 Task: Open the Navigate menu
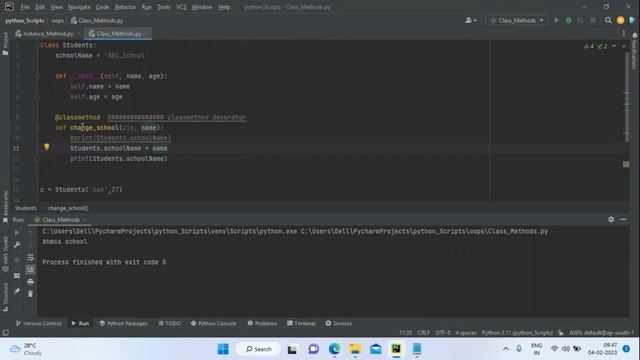pos(79,7)
